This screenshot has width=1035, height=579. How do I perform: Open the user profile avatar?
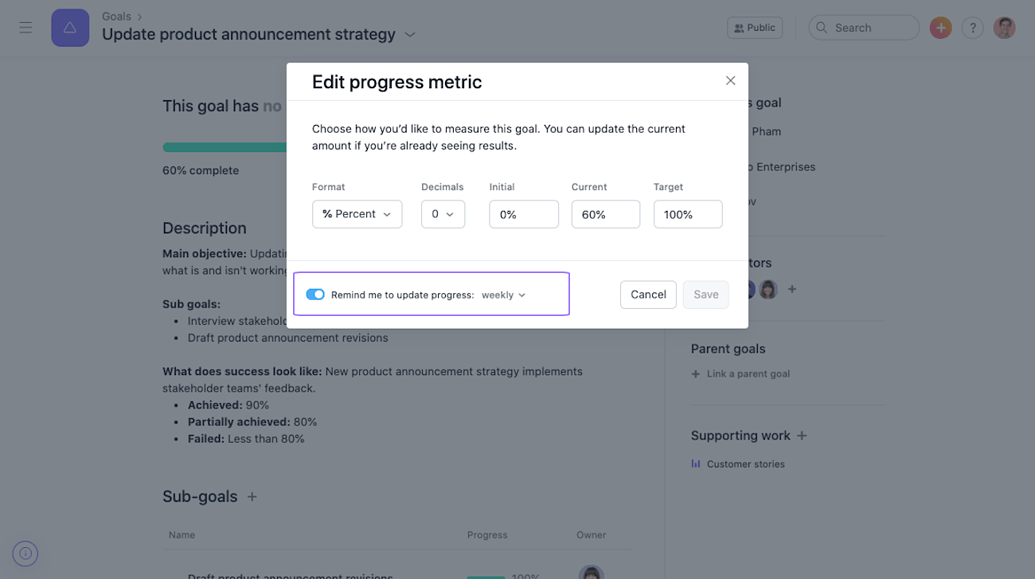1004,28
